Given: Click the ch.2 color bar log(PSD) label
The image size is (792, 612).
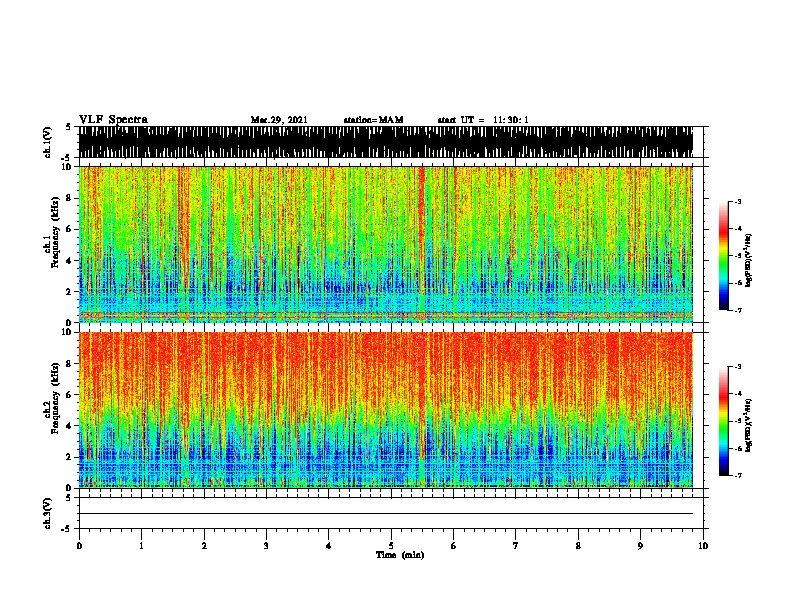Looking at the screenshot, I should pyautogui.click(x=749, y=425).
